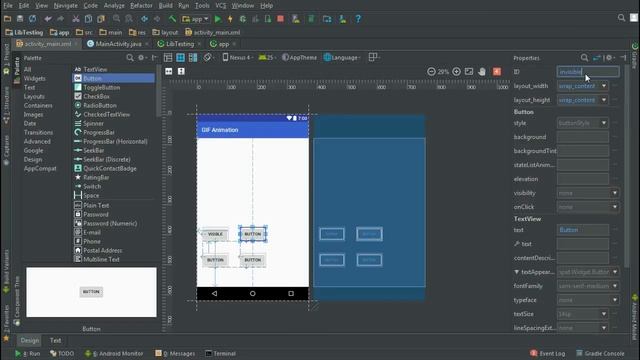The height and width of the screenshot is (360, 640).
Task: Click the layout breadcrumb folder
Action: pyautogui.click(x=165, y=32)
